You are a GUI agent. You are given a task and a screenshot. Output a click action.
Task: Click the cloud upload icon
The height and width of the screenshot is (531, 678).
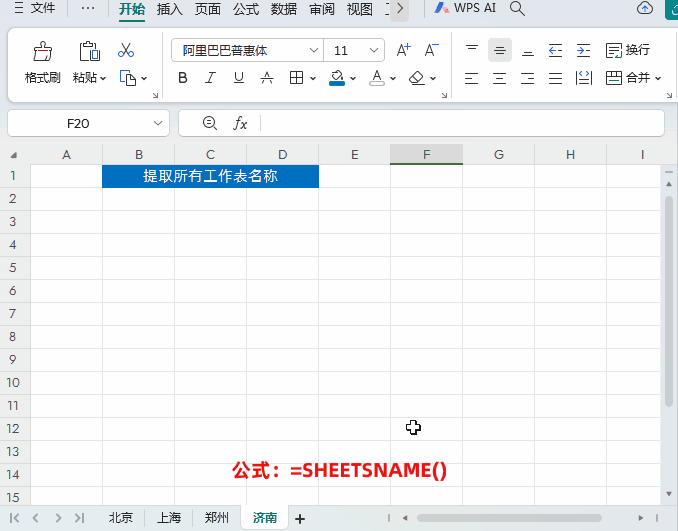pyautogui.click(x=645, y=8)
